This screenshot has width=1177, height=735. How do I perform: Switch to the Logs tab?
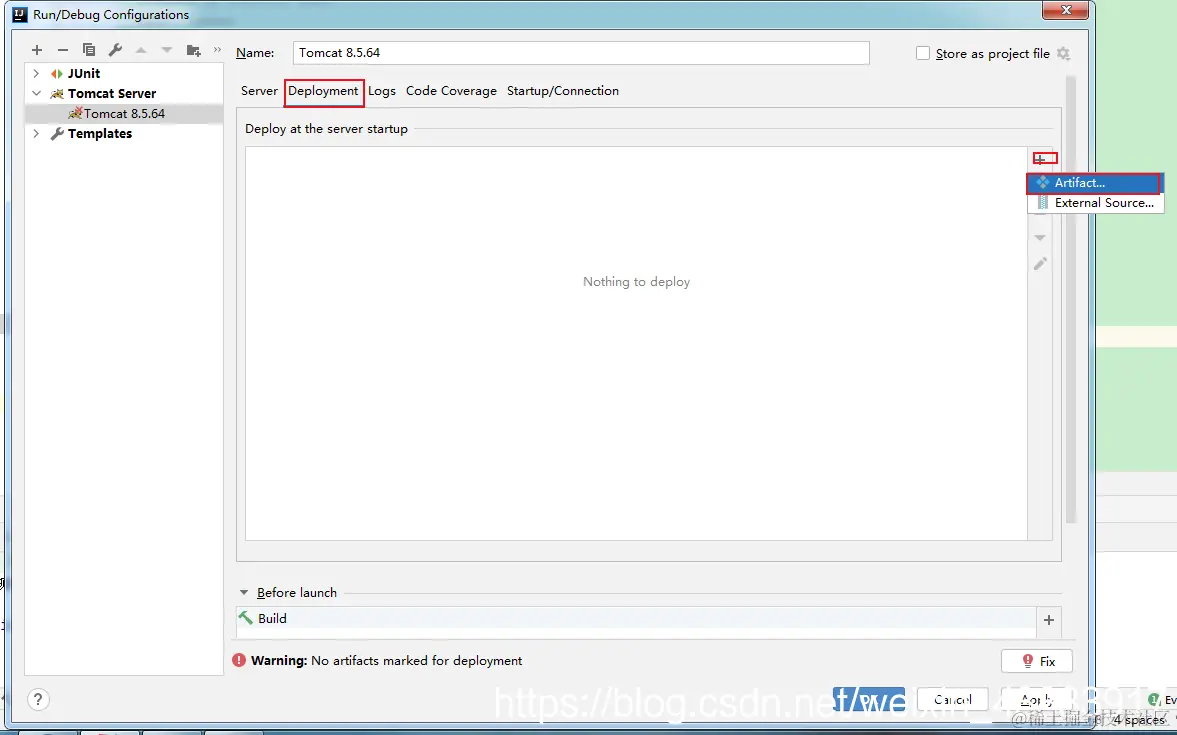[381, 91]
